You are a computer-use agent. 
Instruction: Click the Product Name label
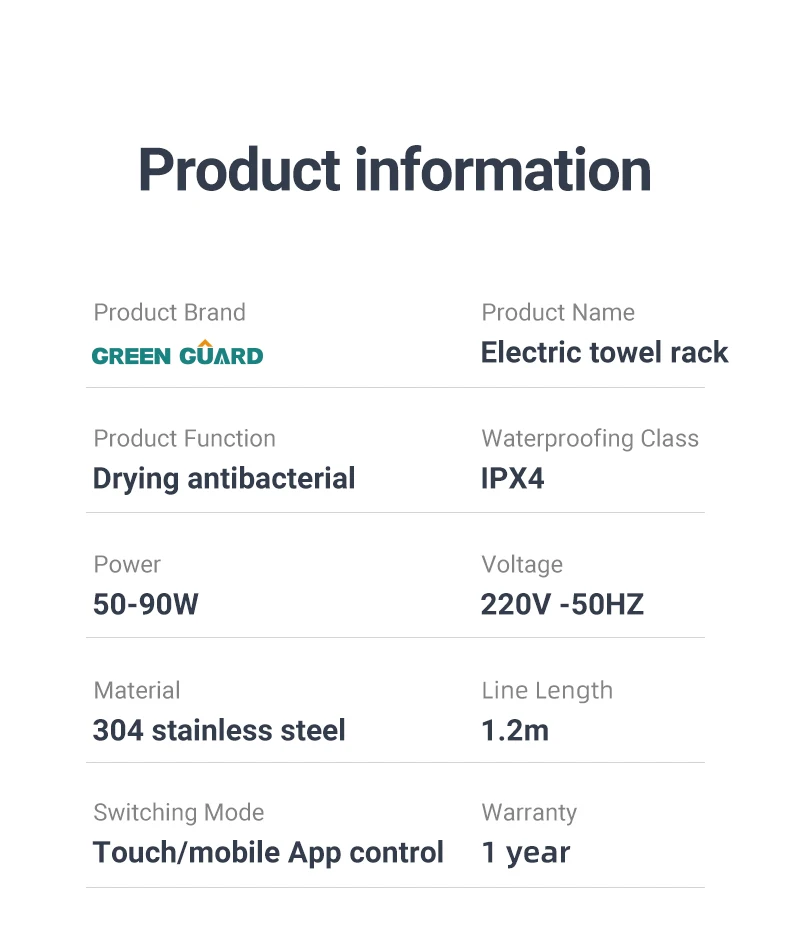tap(558, 312)
